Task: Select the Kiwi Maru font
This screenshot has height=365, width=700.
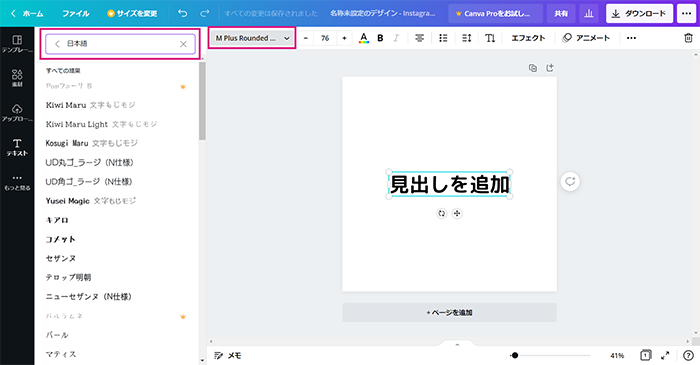Action: pyautogui.click(x=91, y=105)
